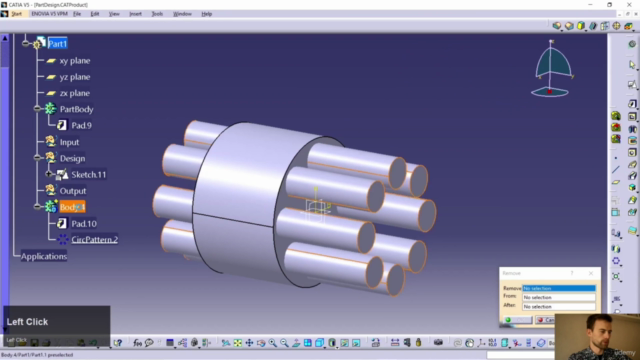The height and width of the screenshot is (360, 640).
Task: Click the Remove selection field
Action: (558, 288)
